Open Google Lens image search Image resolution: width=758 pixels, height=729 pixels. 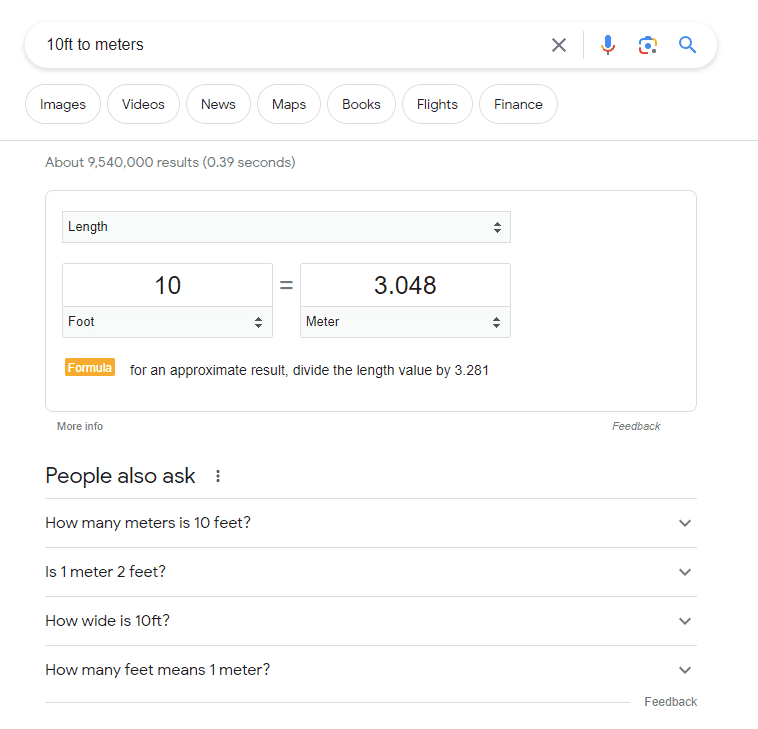click(x=648, y=45)
